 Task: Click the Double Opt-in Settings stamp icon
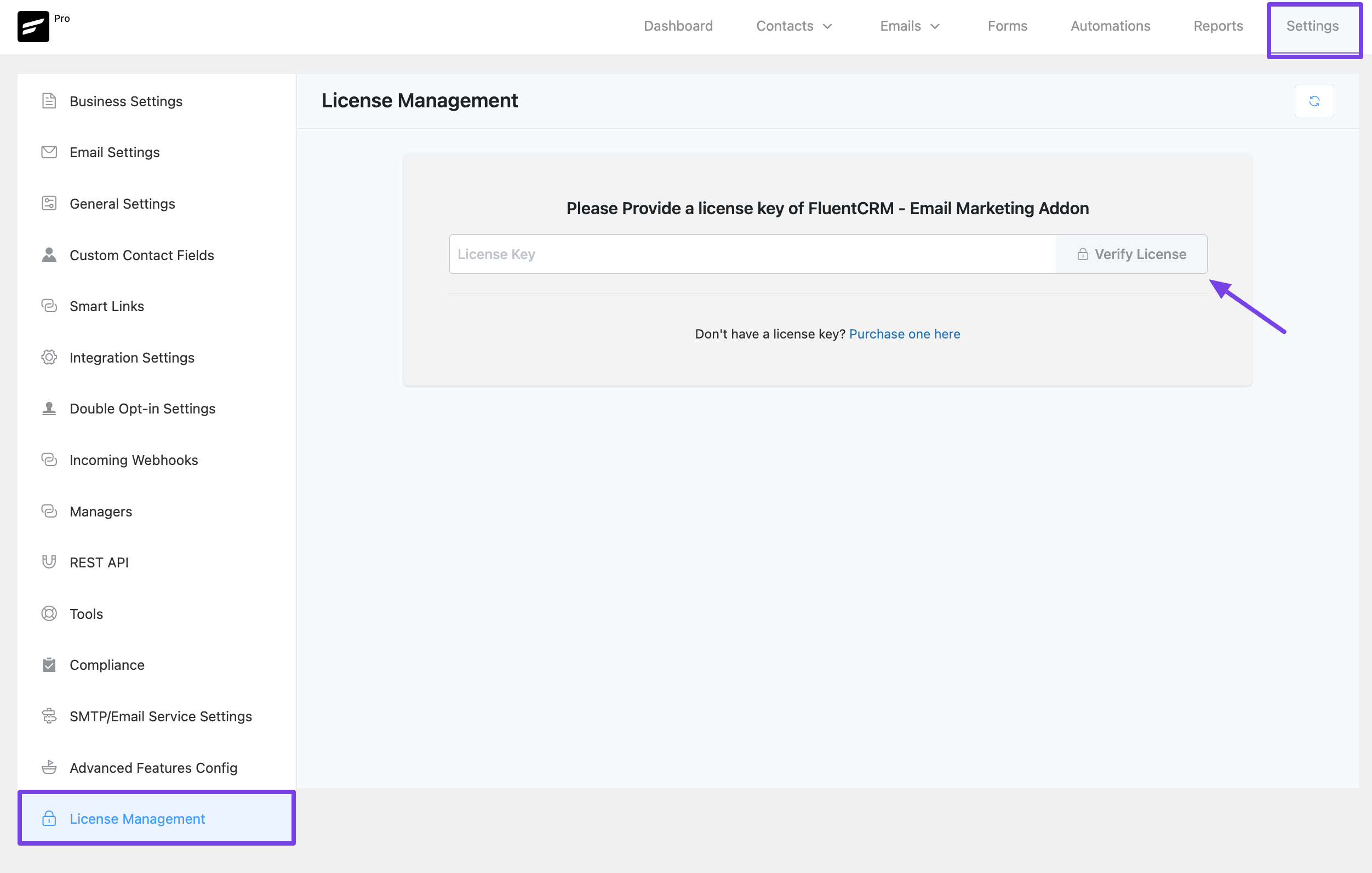point(49,409)
